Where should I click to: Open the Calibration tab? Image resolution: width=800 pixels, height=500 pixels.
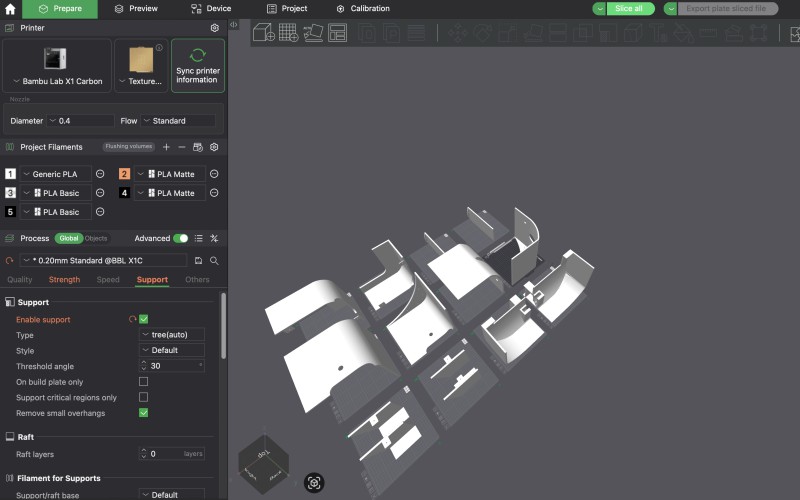click(363, 9)
